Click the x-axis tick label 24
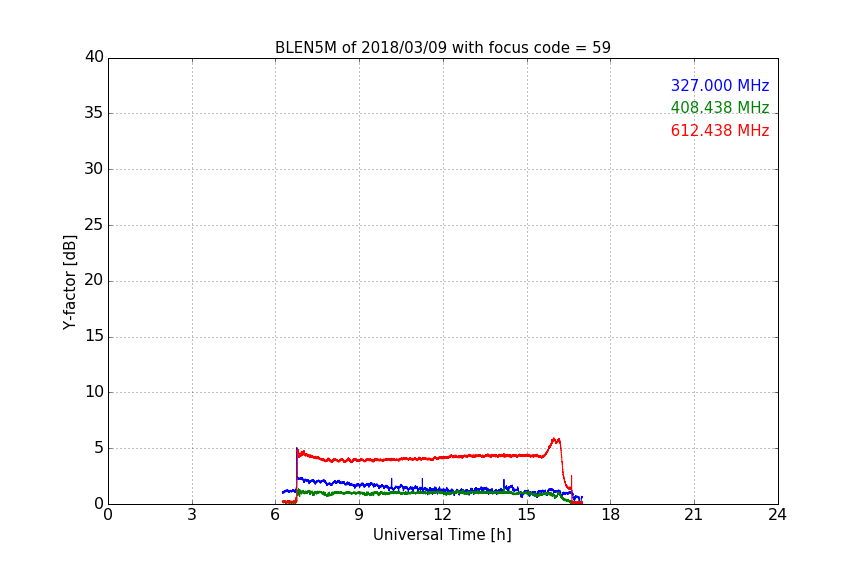The width and height of the screenshot is (864, 576). [778, 515]
